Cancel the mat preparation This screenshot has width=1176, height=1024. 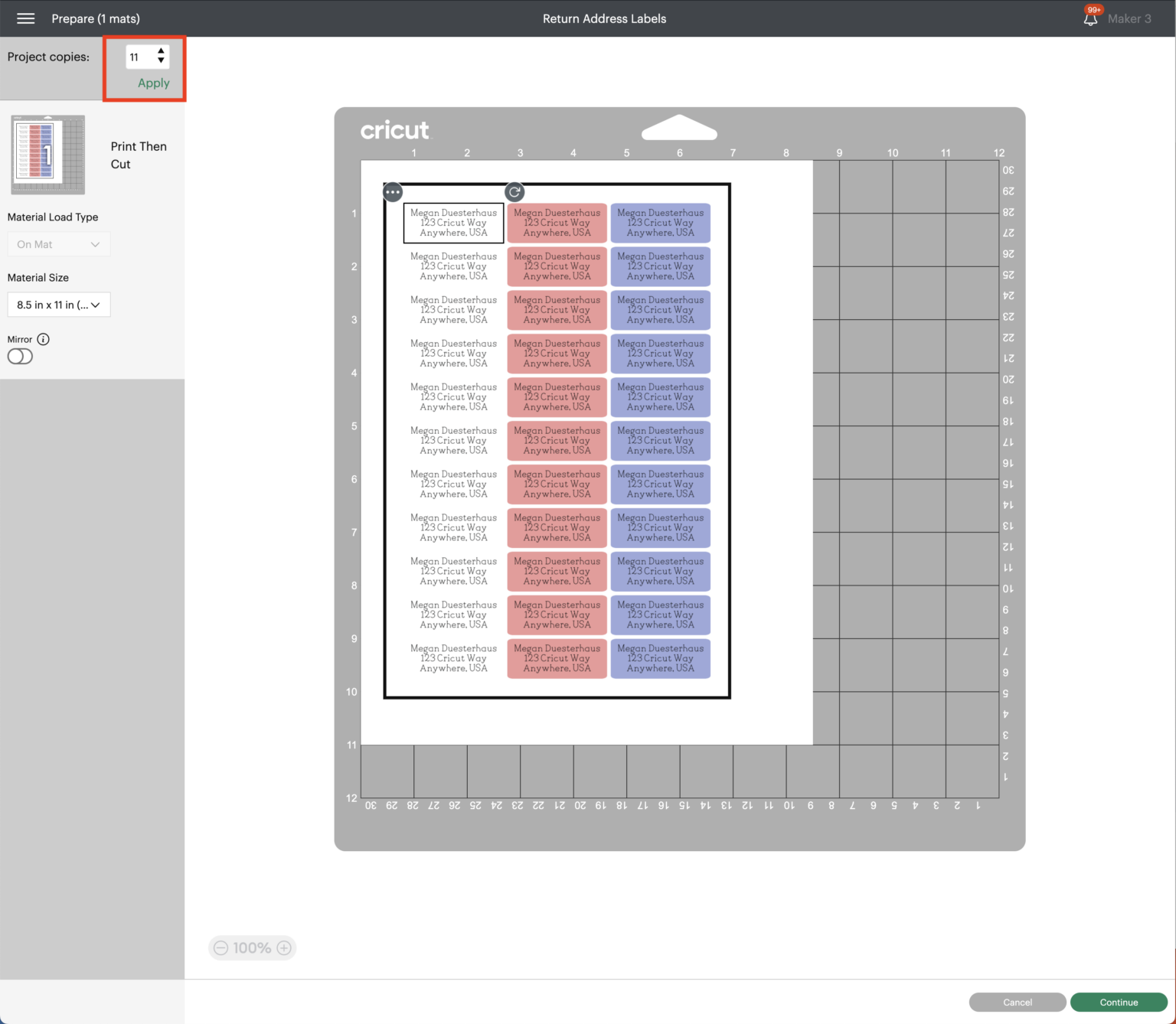click(x=1017, y=1002)
